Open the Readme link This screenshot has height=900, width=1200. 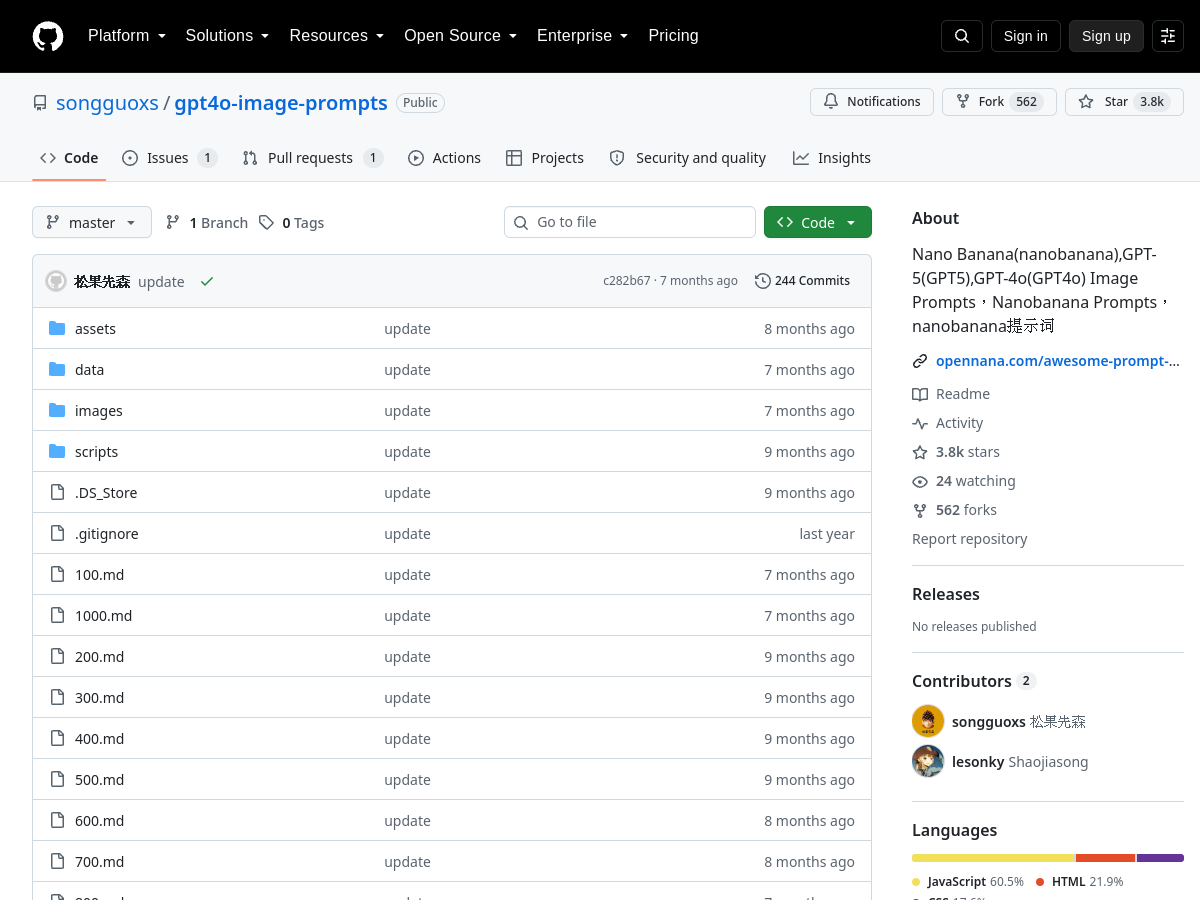coord(951,394)
